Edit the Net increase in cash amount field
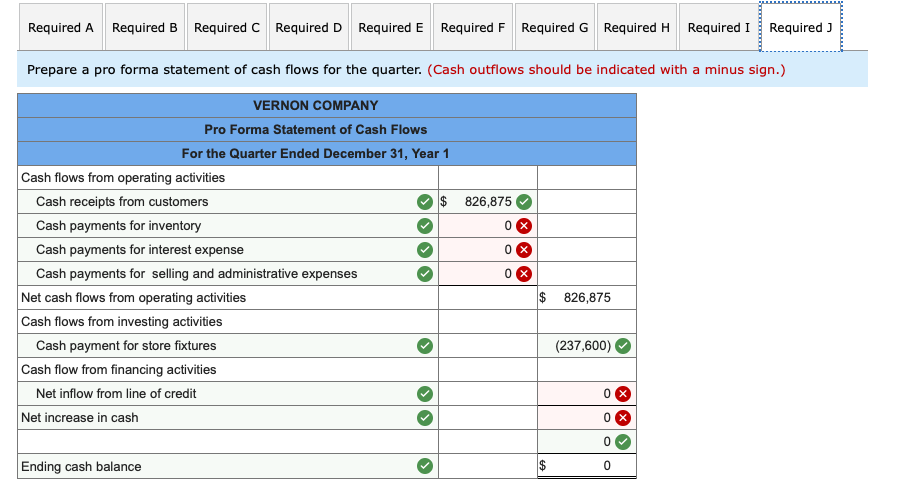 586,418
